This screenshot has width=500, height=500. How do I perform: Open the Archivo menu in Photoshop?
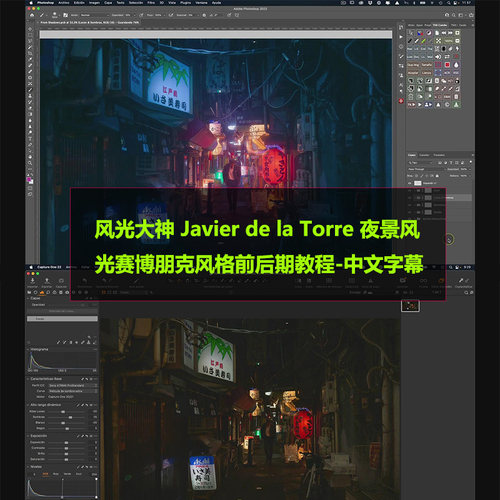click(64, 3)
